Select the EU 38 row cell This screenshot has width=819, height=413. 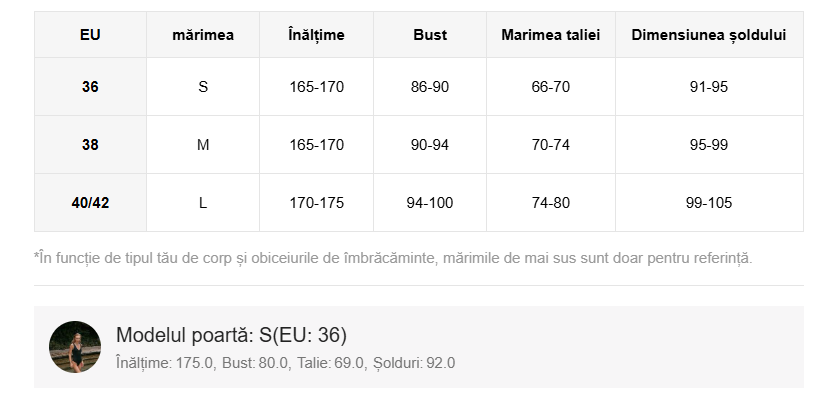[x=90, y=145]
